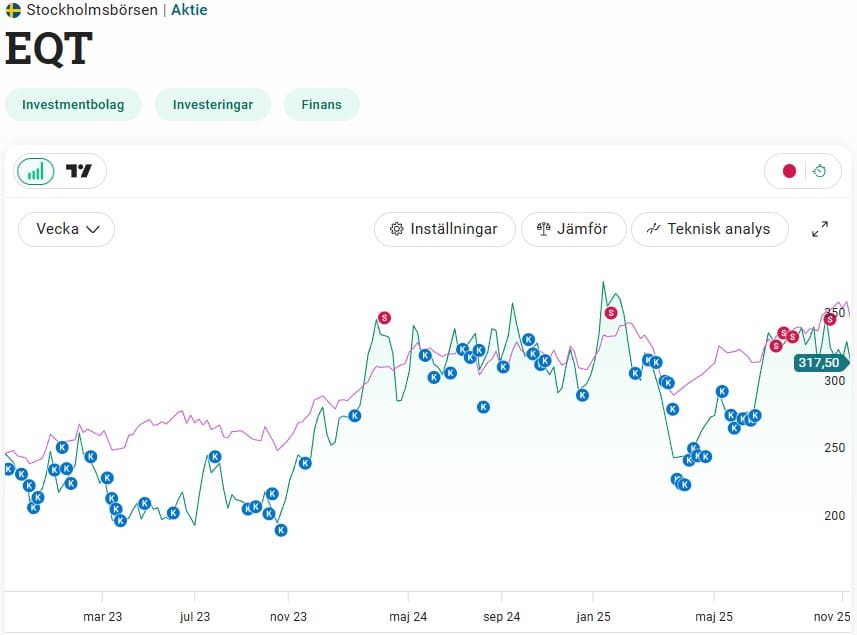
Task: Open Inställningar chart settings
Action: 444,229
